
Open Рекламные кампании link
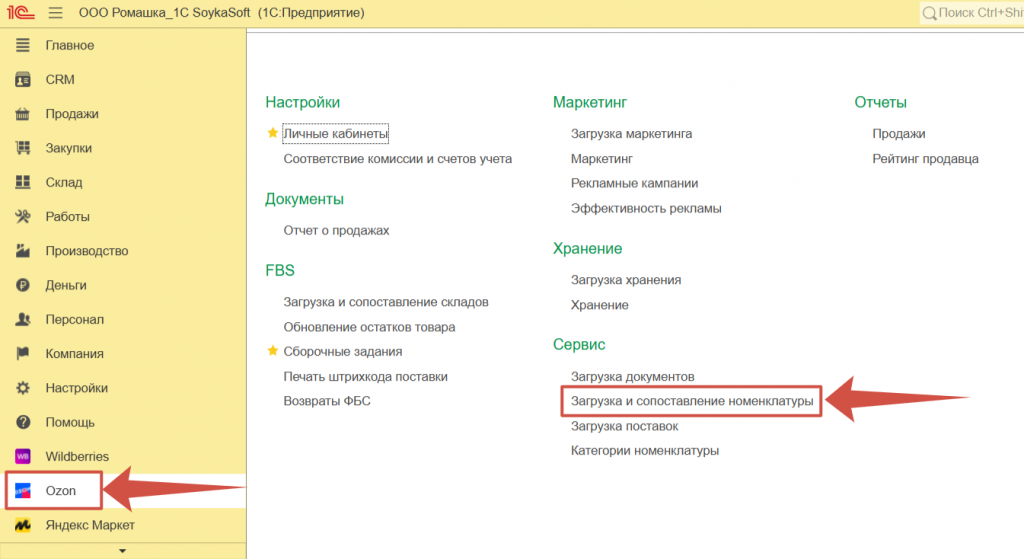634,183
